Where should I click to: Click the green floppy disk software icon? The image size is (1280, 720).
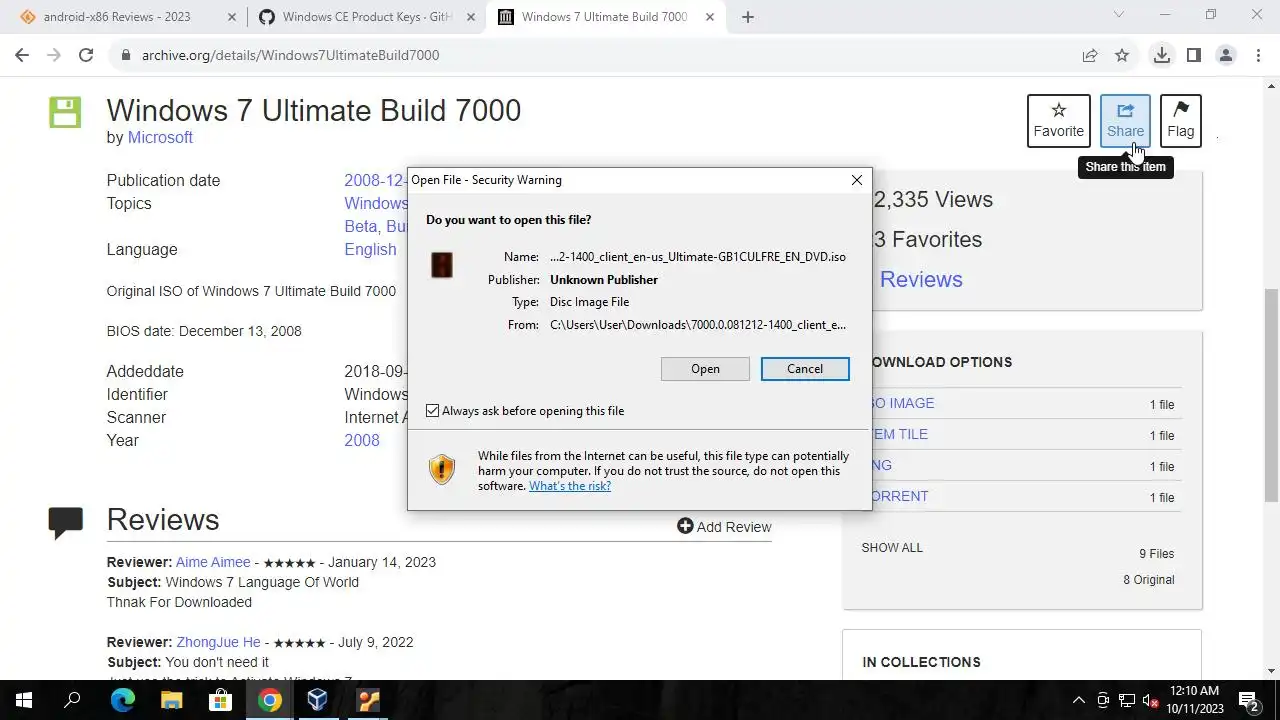[x=65, y=112]
